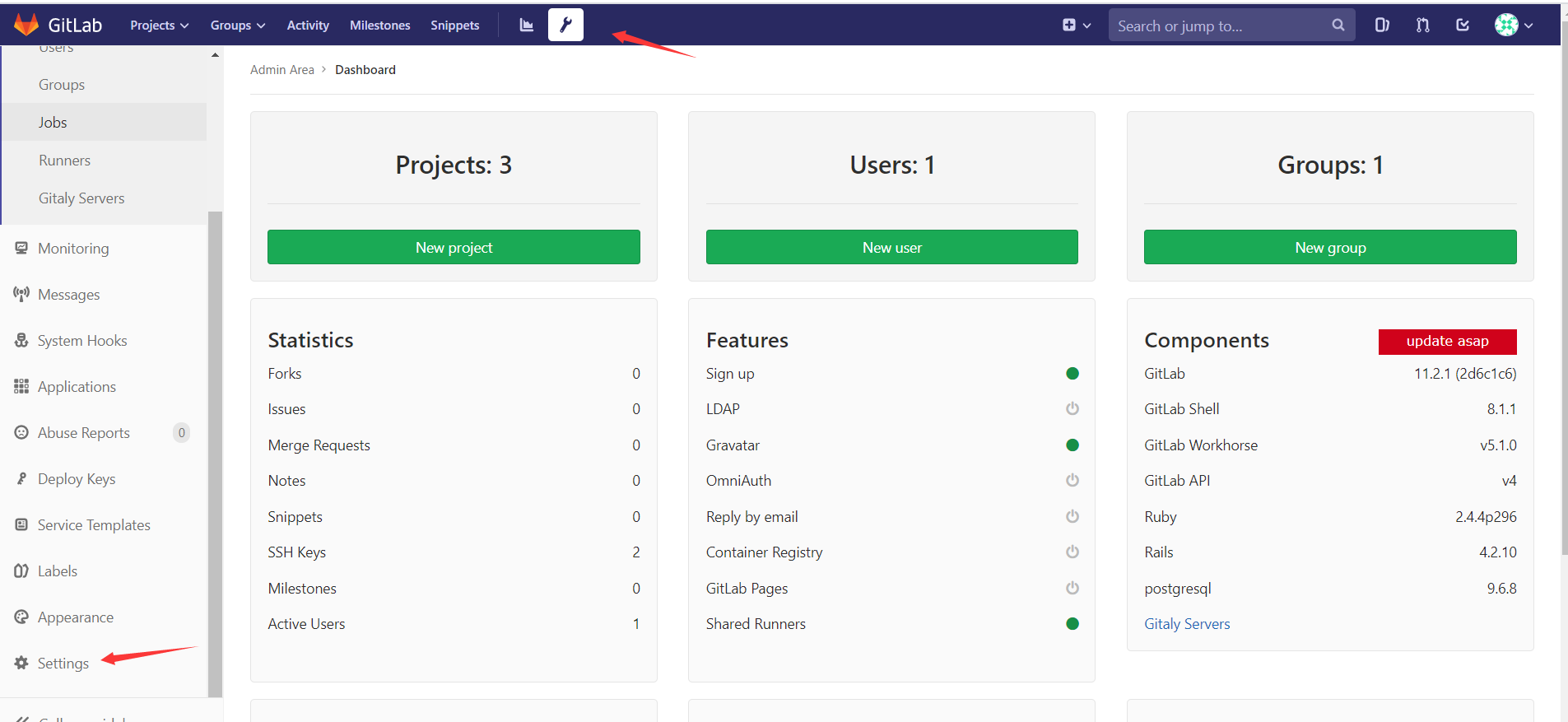1568x722 pixels.
Task: Click the update asap badge
Action: [x=1448, y=341]
